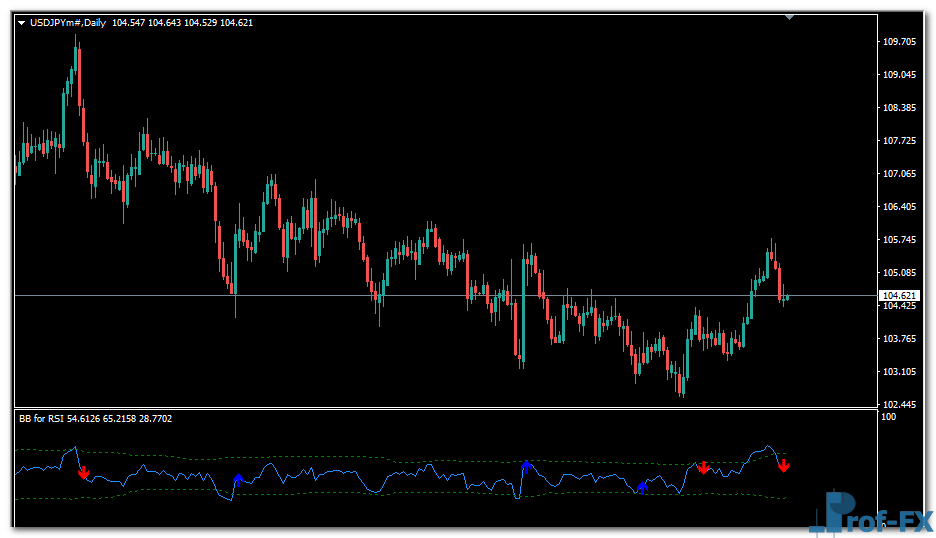Click the middle red down arrow signal
This screenshot has width=936, height=538.
(x=703, y=467)
